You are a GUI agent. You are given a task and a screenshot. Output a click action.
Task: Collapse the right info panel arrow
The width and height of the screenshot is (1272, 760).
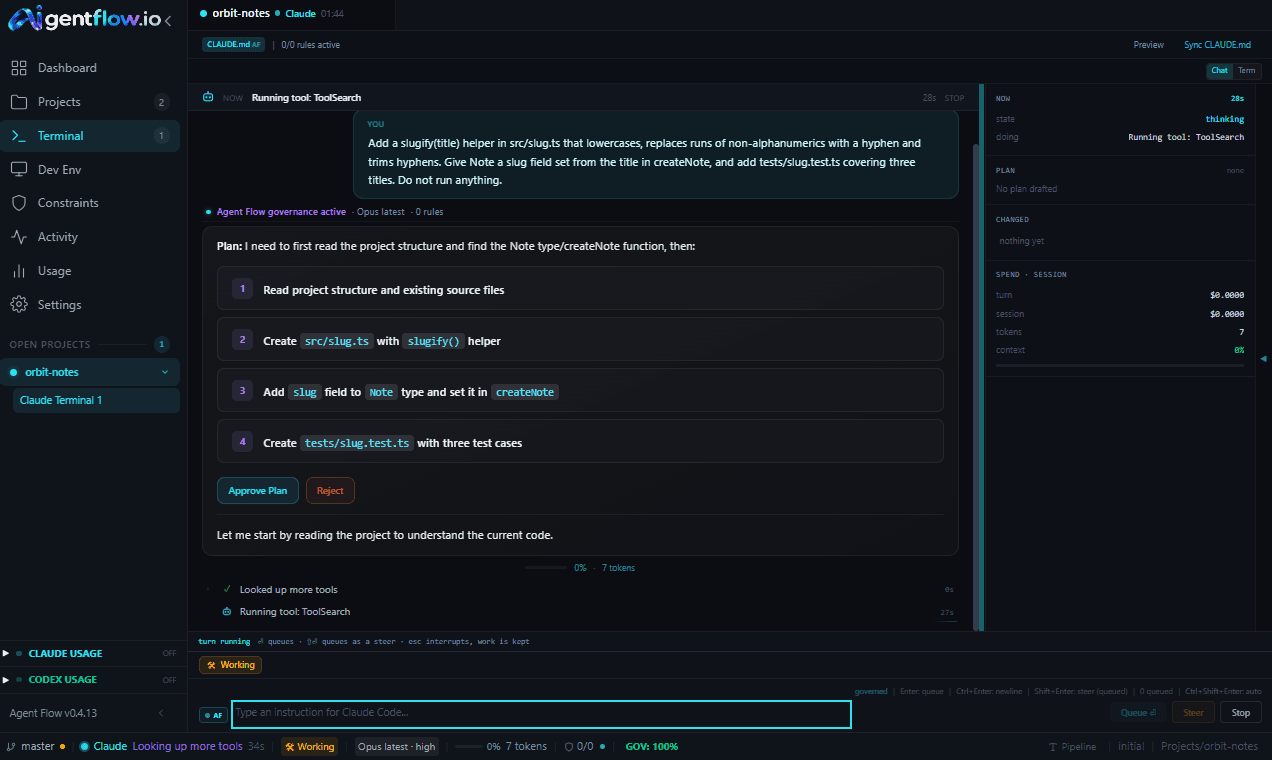(1263, 358)
